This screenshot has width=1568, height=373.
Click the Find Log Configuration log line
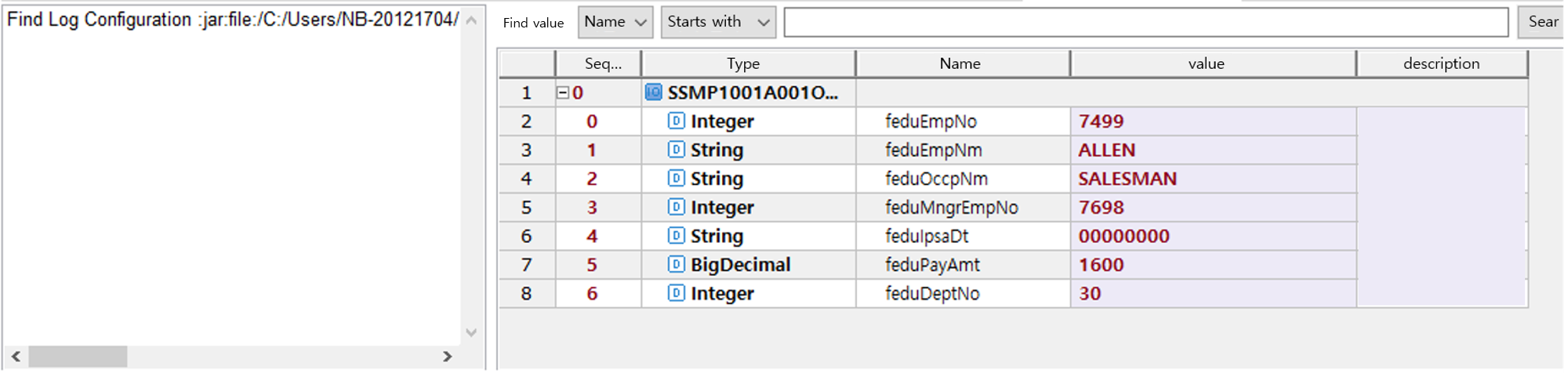pos(233,20)
